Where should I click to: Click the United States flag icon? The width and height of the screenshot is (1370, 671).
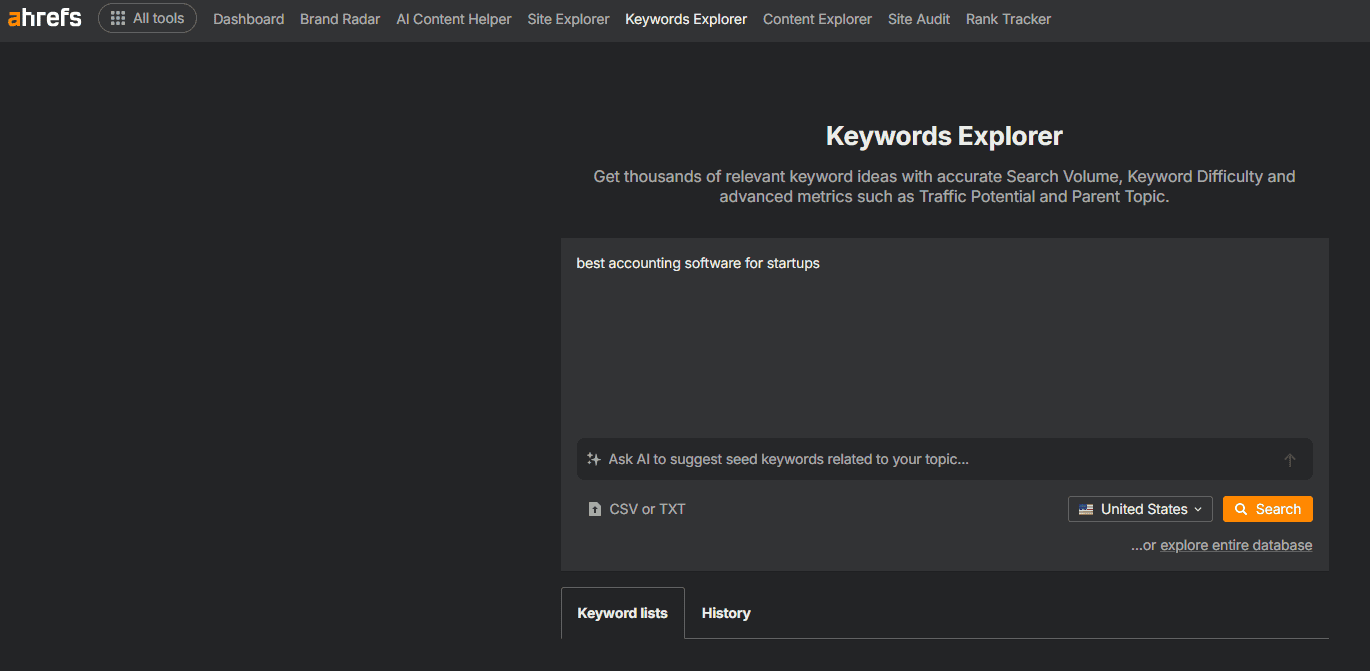[1086, 510]
